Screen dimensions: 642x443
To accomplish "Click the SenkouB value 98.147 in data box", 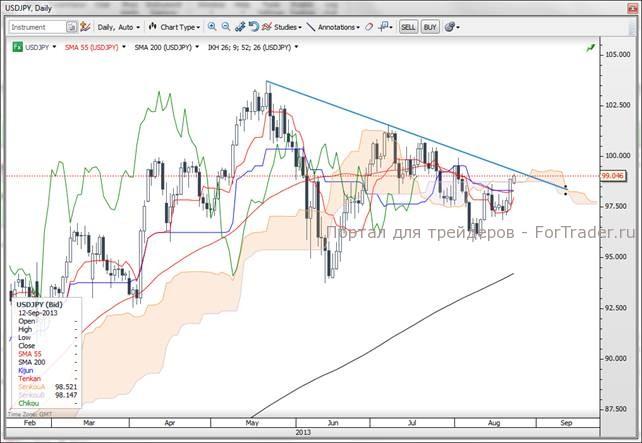I will point(66,395).
